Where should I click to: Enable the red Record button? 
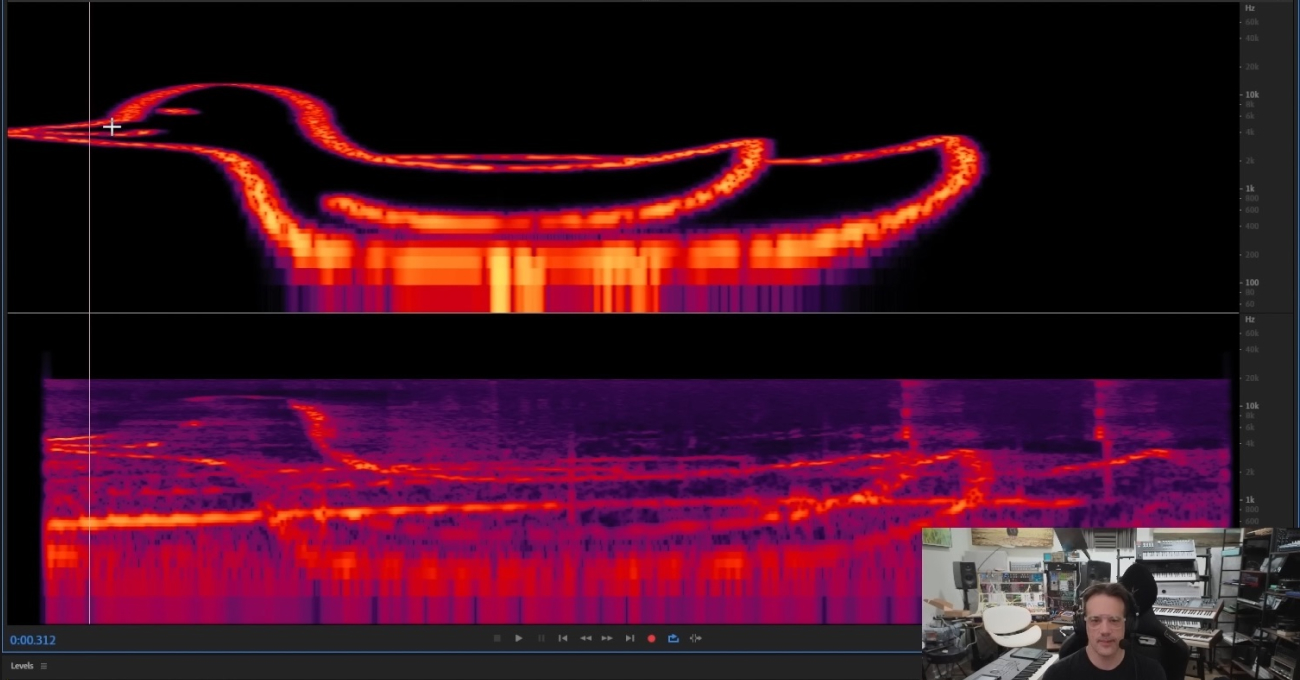pyautogui.click(x=652, y=637)
